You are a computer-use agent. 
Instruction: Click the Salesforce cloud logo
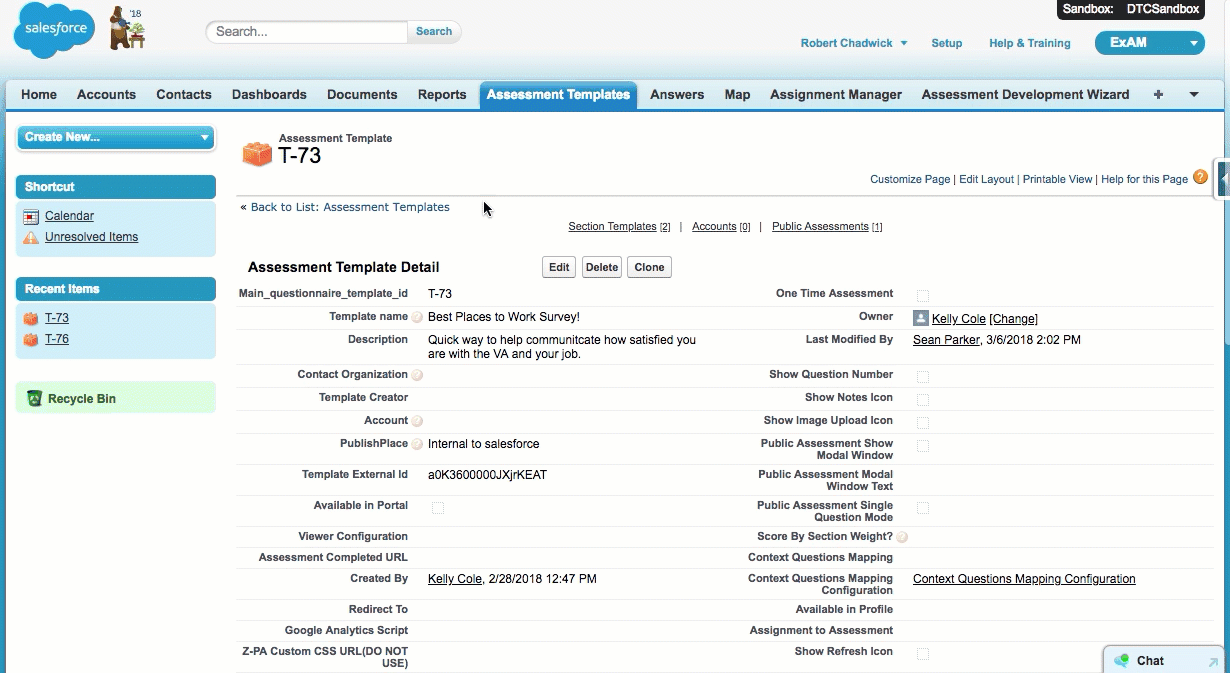pyautogui.click(x=54, y=31)
